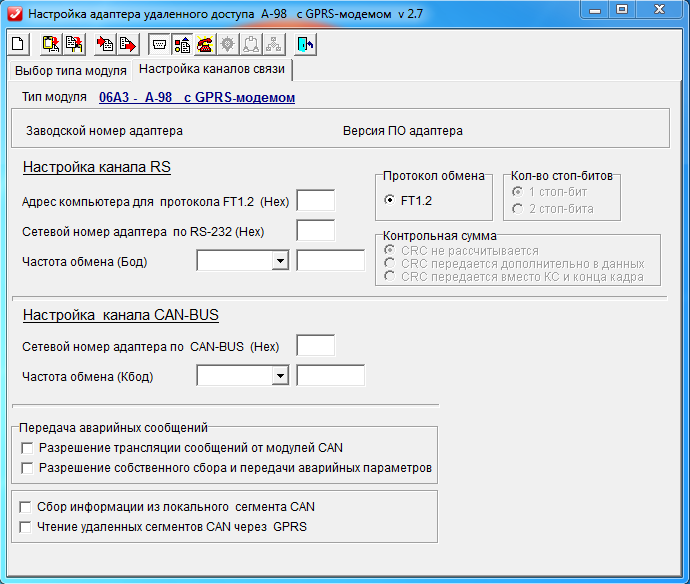Toggle 'Чтение удаленных сегментов CAN через GPRS'
Viewport: 690px width, 584px height.
point(27,527)
